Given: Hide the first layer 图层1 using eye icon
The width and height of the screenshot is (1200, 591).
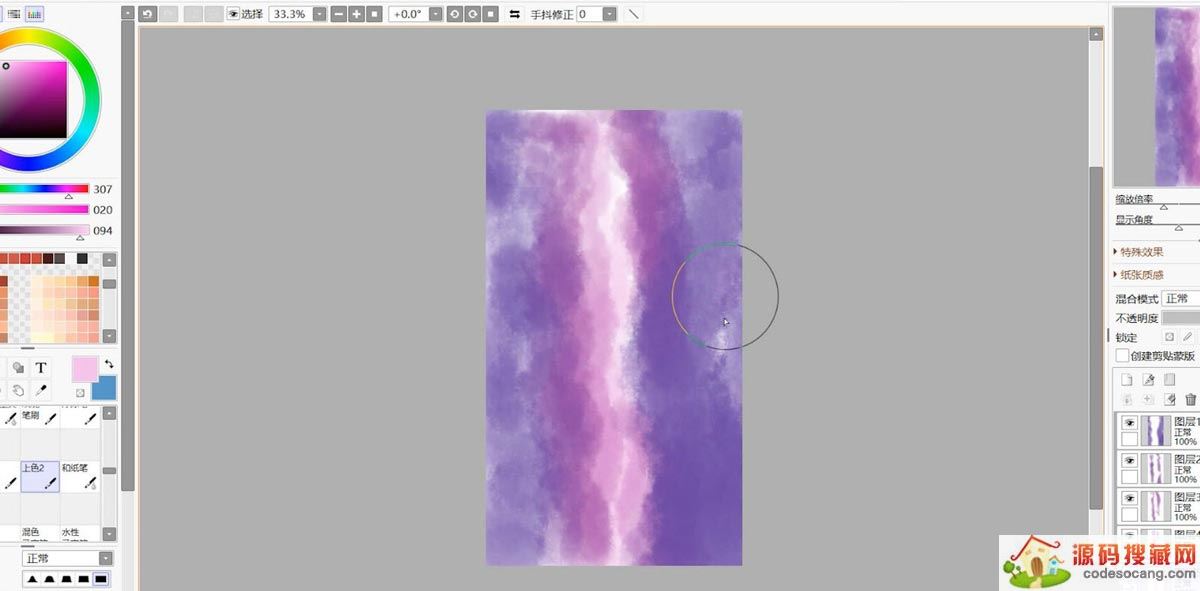Looking at the screenshot, I should click(1129, 423).
